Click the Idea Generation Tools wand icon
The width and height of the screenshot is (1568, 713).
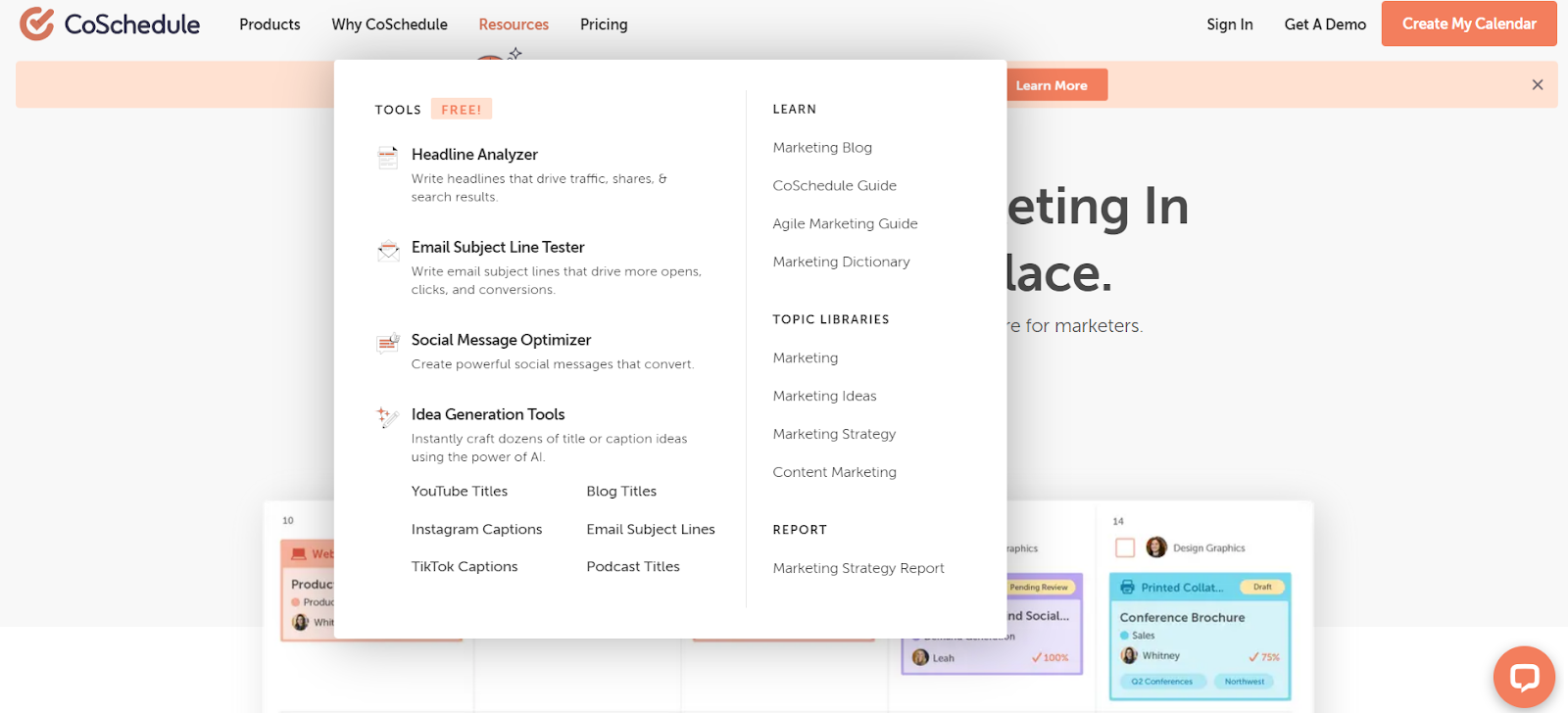[388, 417]
